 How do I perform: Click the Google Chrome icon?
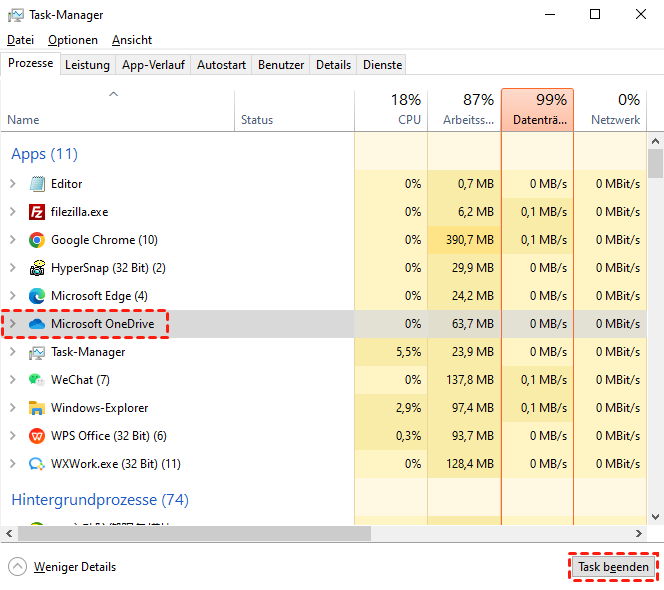pos(37,240)
